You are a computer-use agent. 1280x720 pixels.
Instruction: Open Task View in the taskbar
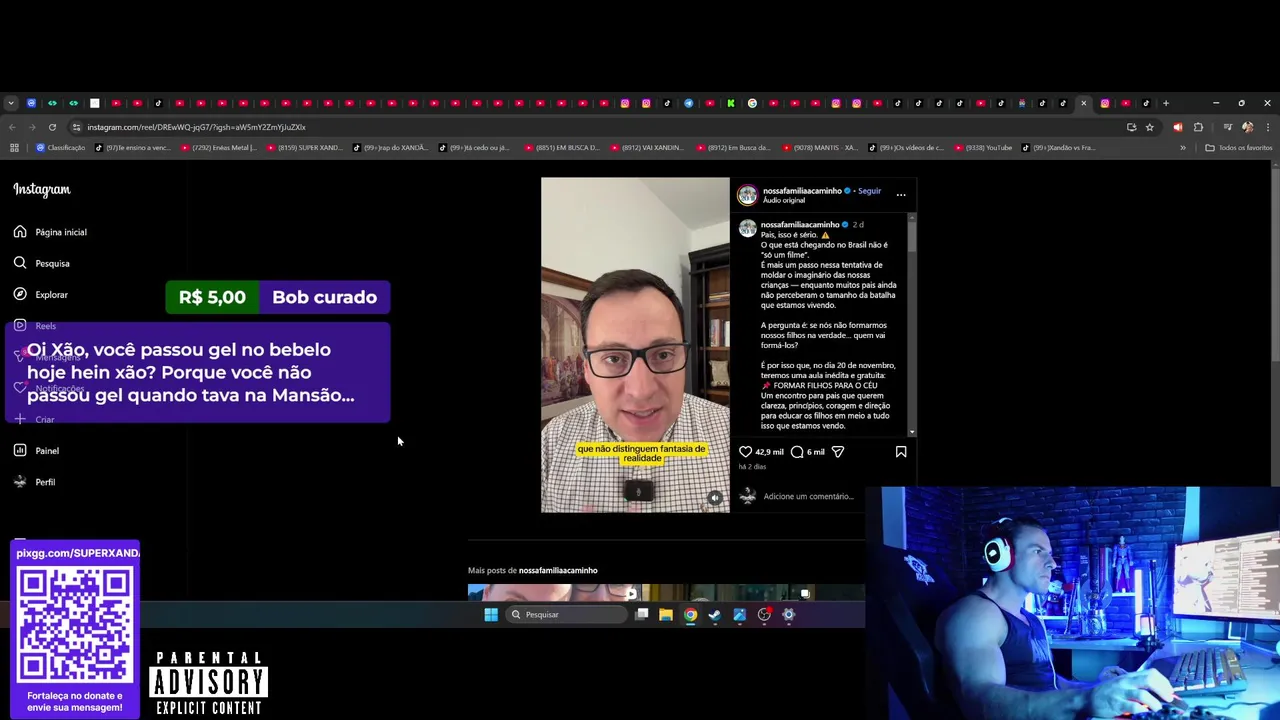coord(642,615)
